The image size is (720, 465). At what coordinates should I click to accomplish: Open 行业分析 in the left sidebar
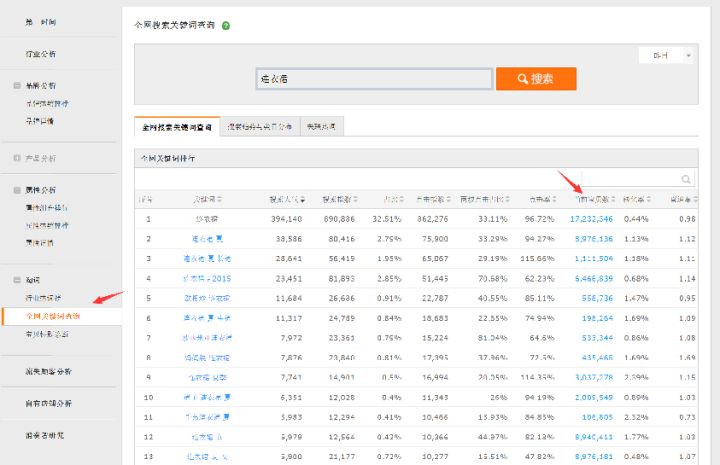[x=41, y=53]
